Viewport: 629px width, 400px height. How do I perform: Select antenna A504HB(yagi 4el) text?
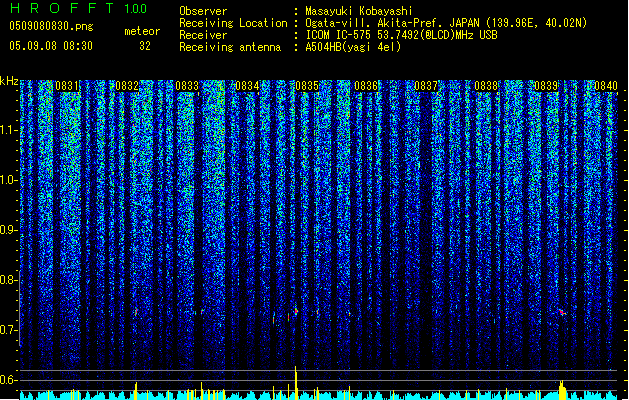[353, 47]
